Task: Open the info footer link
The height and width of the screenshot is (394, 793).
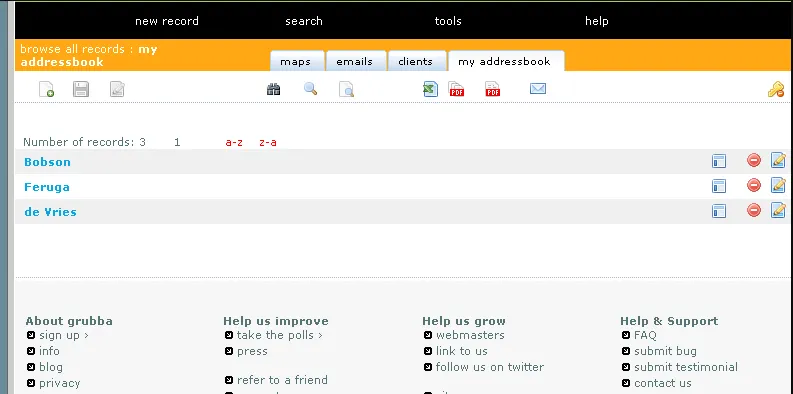Action: pyautogui.click(x=49, y=351)
